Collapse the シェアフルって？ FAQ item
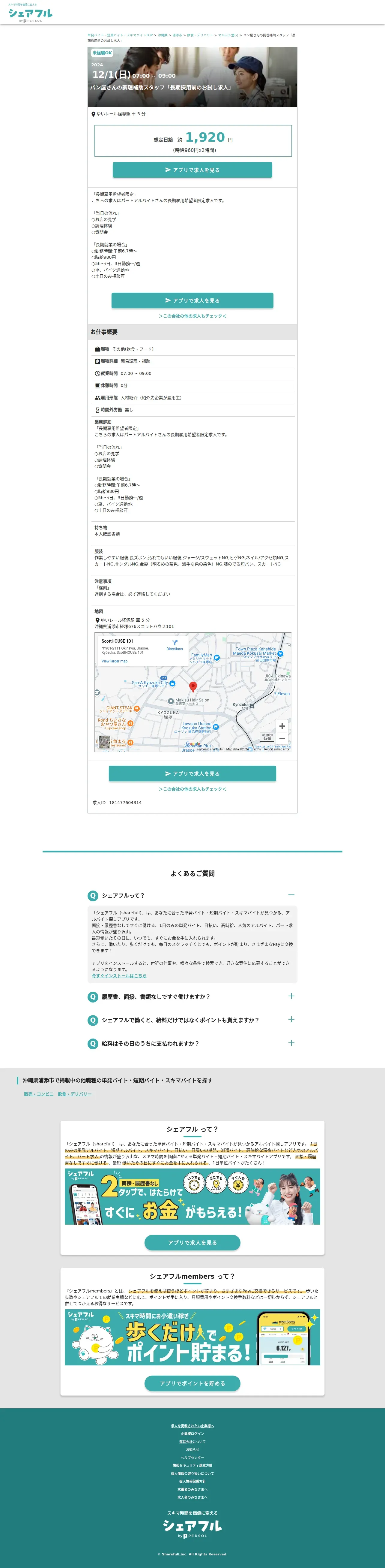The width and height of the screenshot is (385, 1568). tap(192, 895)
